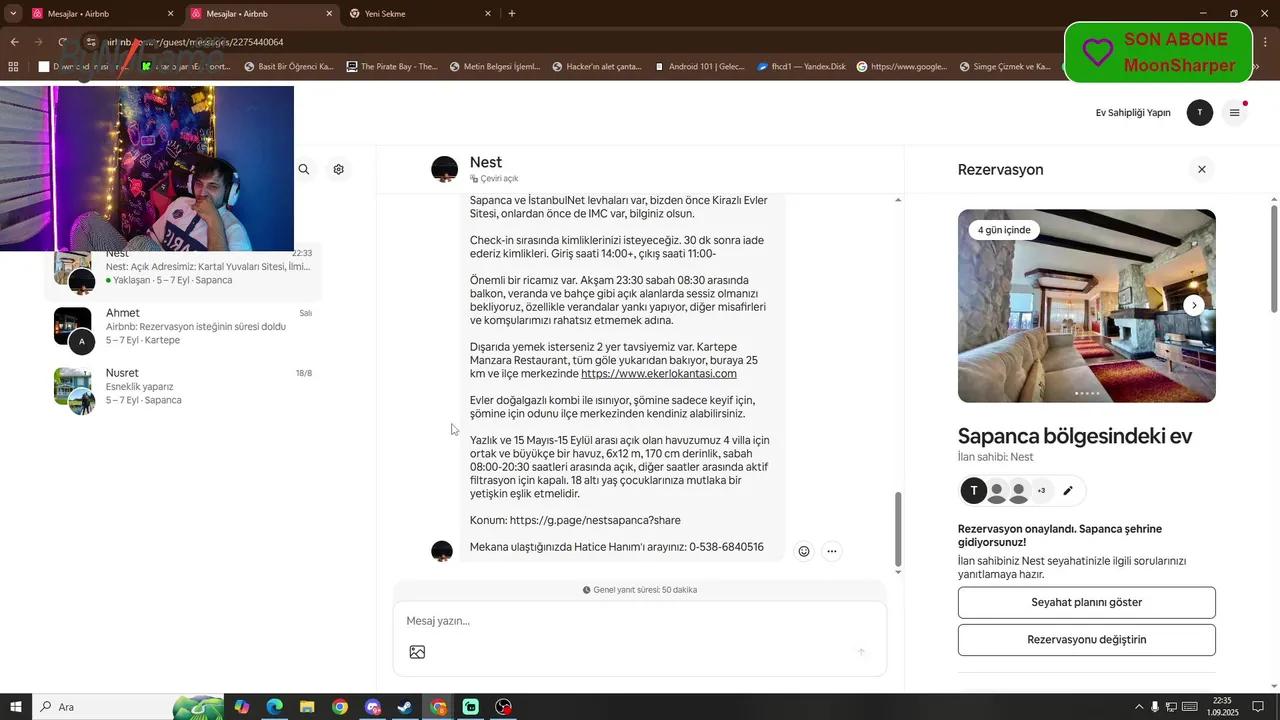Click the send message arrow
Viewport: 1280px width, 720px height.
click(861, 652)
